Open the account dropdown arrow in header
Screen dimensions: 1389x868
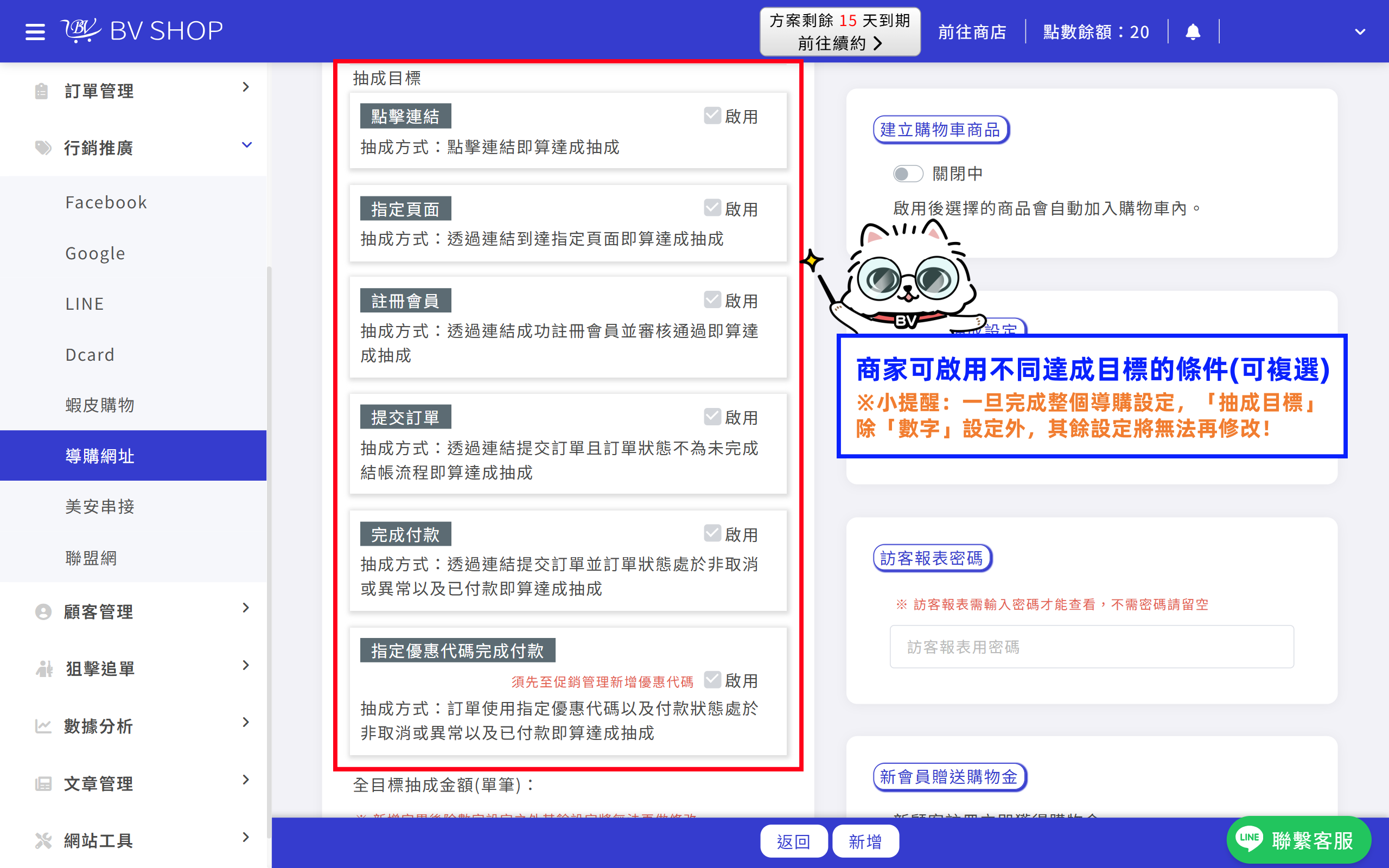click(x=1360, y=32)
